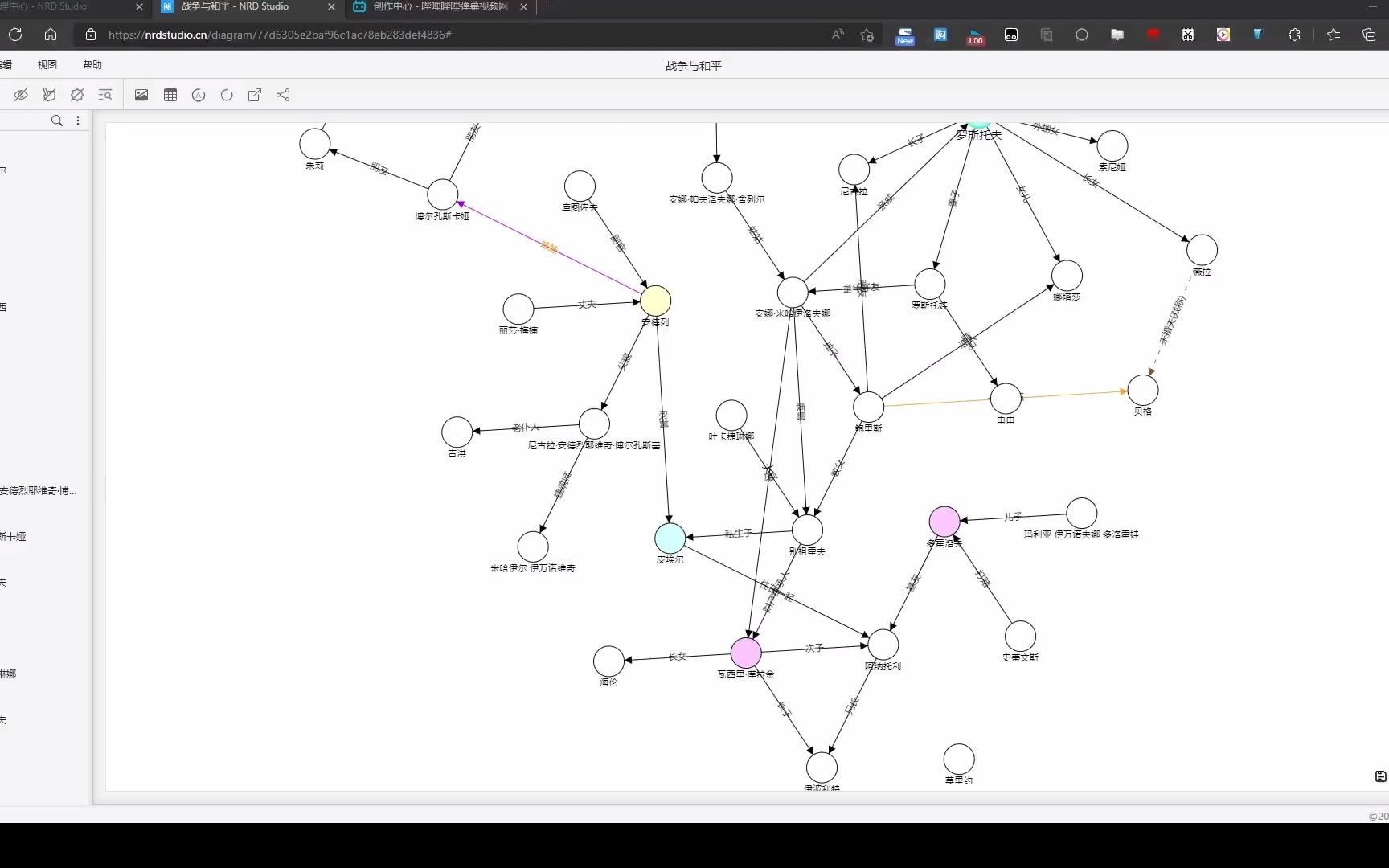Click the crossed starburst toolbar icon
Image resolution: width=1389 pixels, height=868 pixels.
click(77, 95)
